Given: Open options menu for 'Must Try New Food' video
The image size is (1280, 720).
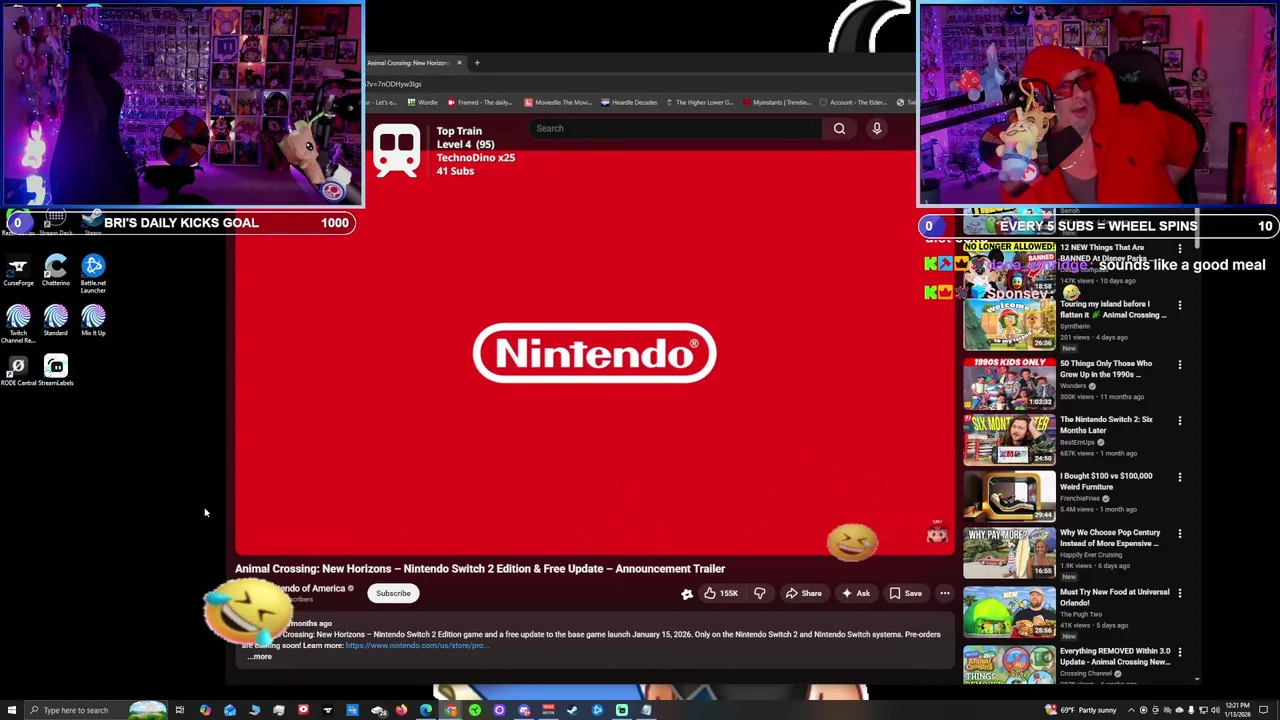Looking at the screenshot, I should [x=1180, y=593].
